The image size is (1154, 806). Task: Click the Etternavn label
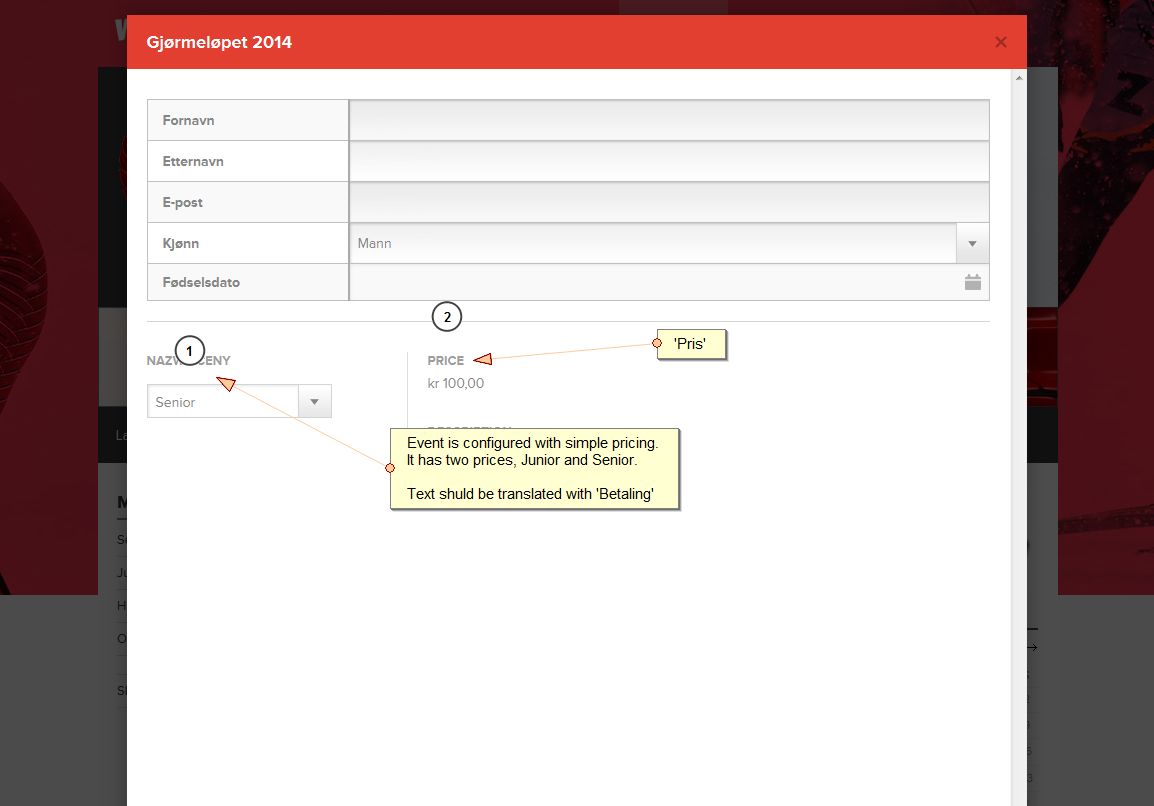click(193, 162)
